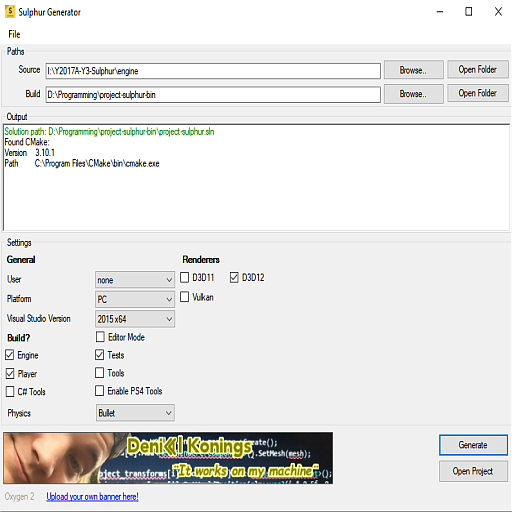
Task: Open the Visual Studio Version dropdown
Action: (135, 319)
